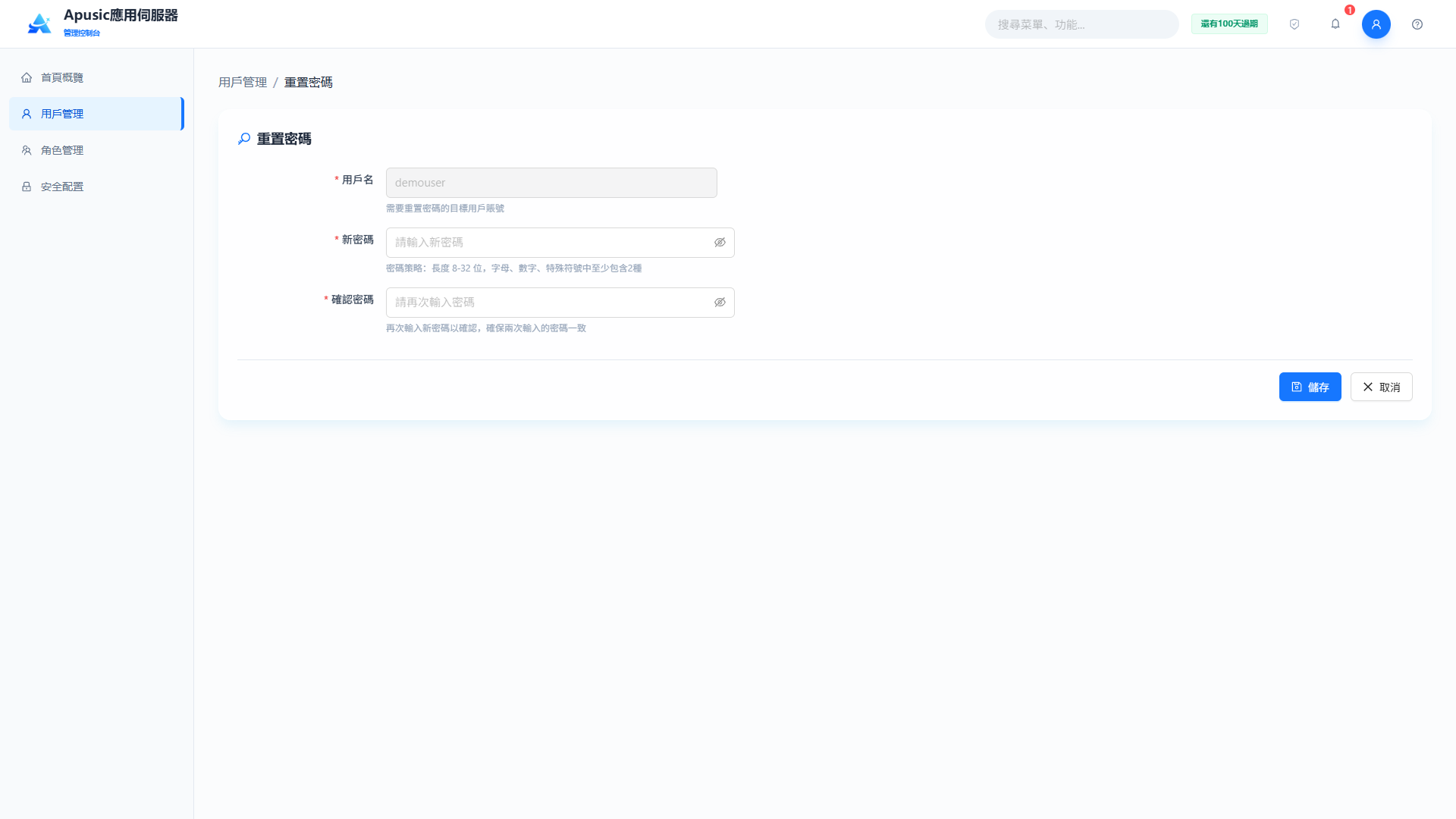Go to 安全配置 in the sidebar
The height and width of the screenshot is (819, 1456).
click(x=96, y=187)
